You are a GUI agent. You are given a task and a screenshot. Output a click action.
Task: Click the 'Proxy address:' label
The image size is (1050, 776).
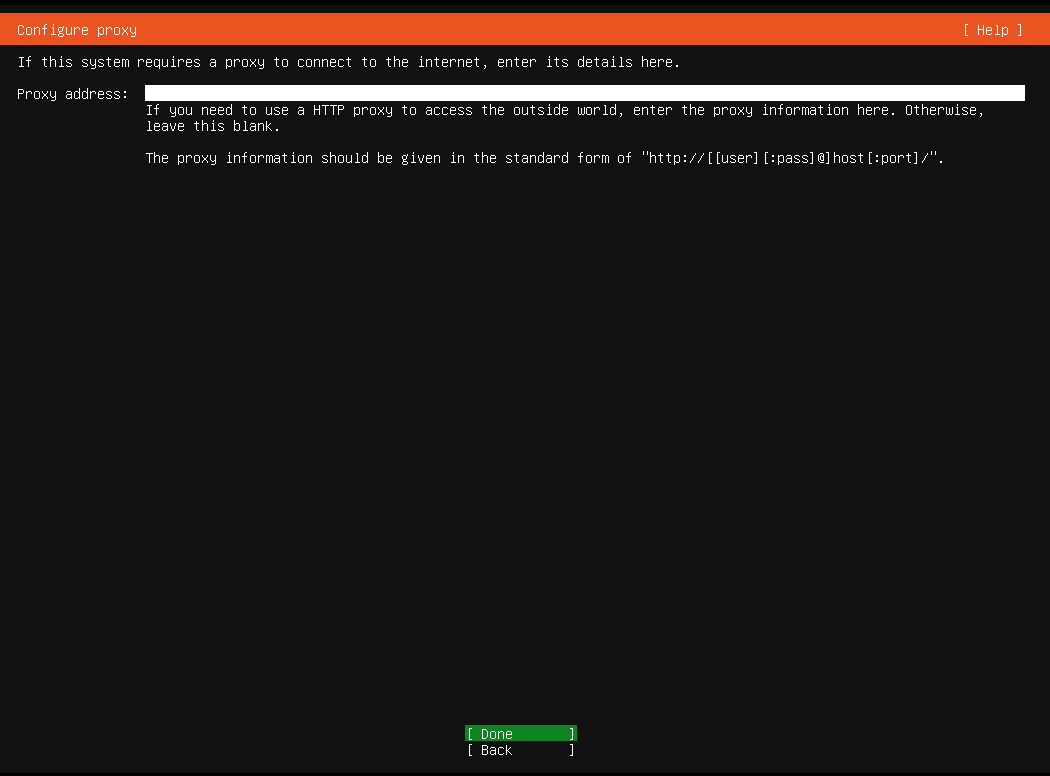click(72, 94)
